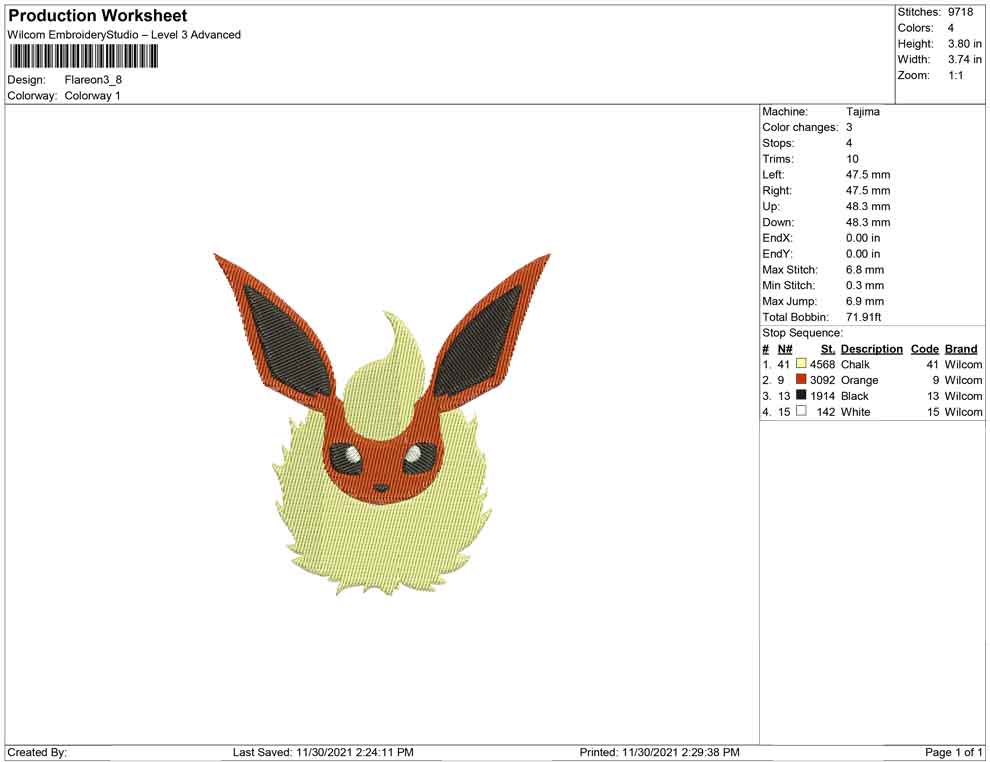The height and width of the screenshot is (762, 990).
Task: Click the Total Bobbin value 71.91ft
Action: point(866,317)
